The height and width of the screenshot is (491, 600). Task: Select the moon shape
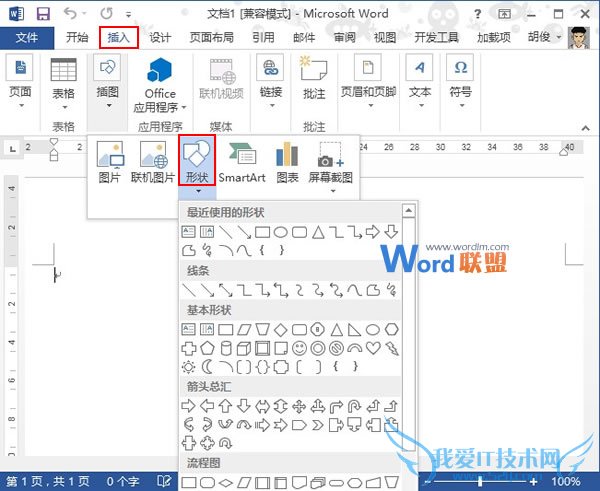coord(207,367)
